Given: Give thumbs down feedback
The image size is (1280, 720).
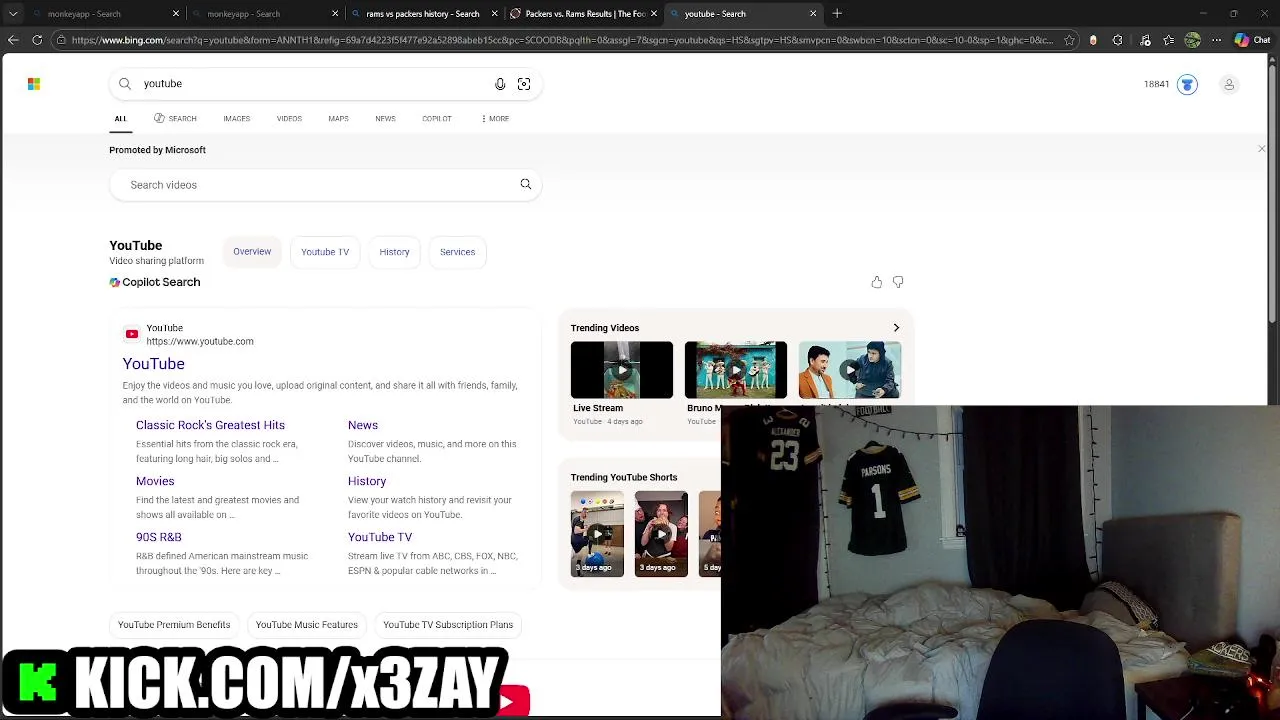Looking at the screenshot, I should tap(898, 283).
